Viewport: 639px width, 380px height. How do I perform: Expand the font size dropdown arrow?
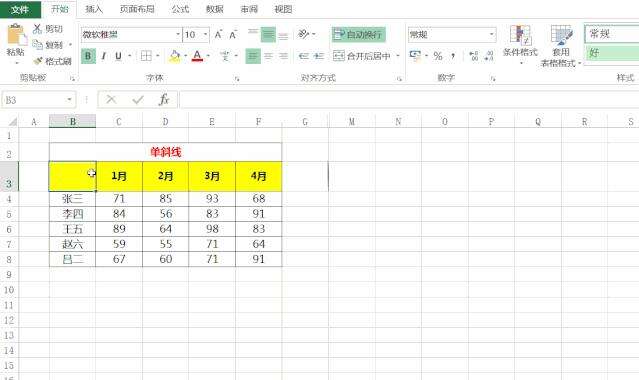coord(205,35)
